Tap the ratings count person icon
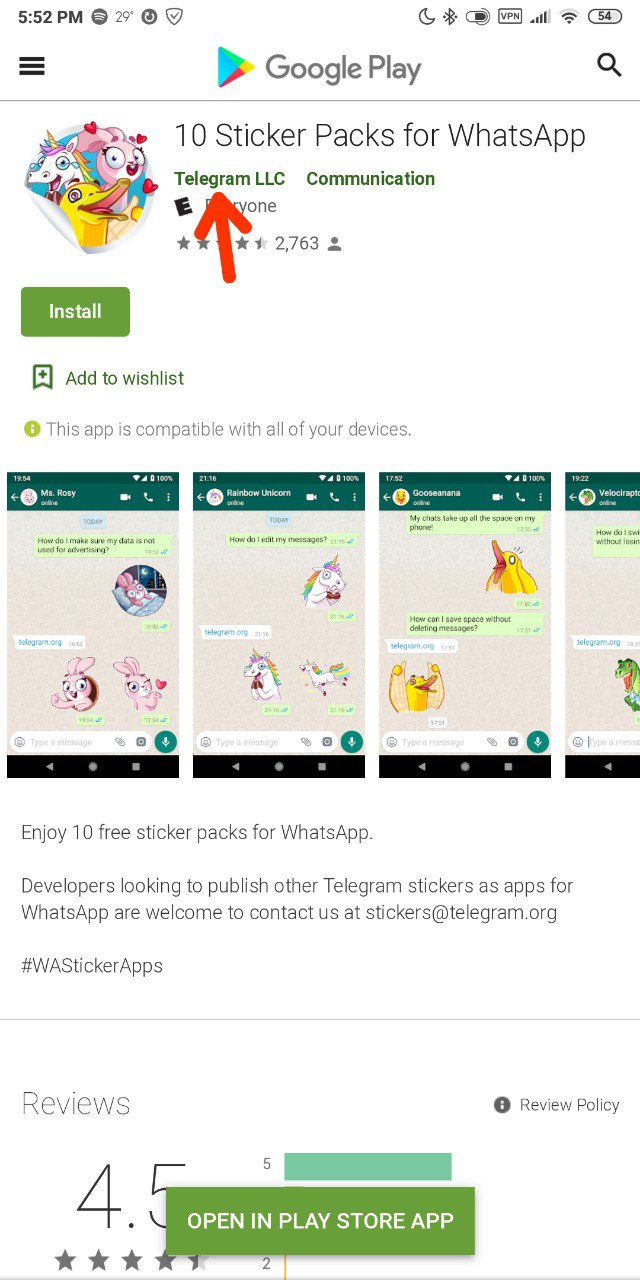 pyautogui.click(x=334, y=243)
